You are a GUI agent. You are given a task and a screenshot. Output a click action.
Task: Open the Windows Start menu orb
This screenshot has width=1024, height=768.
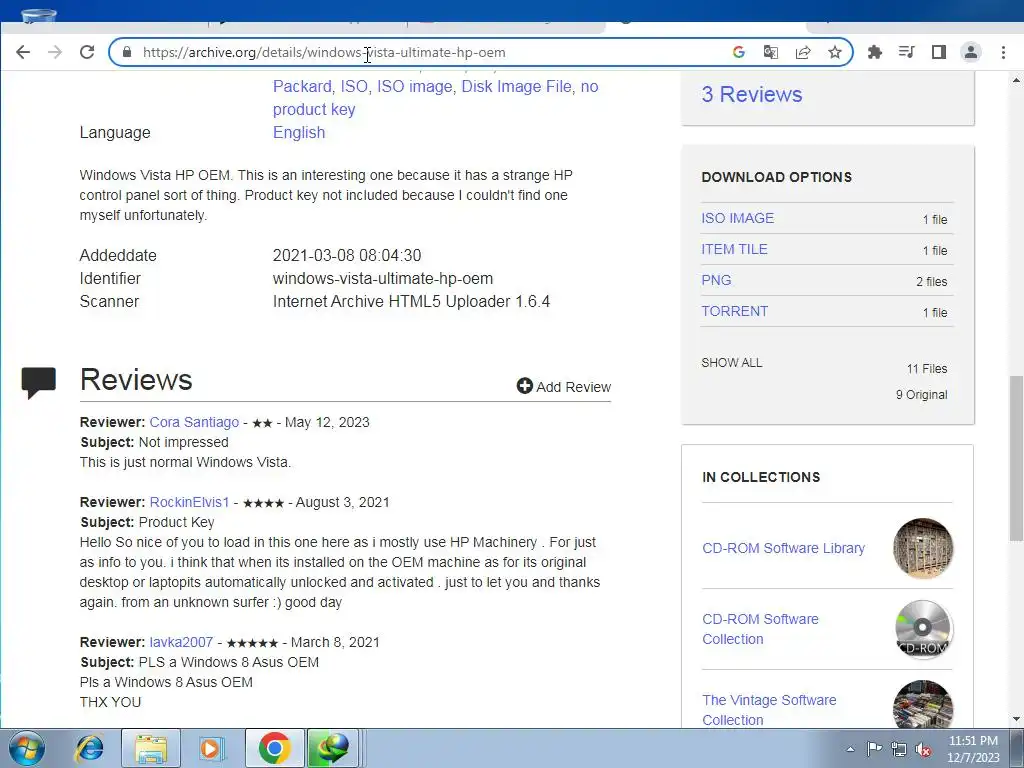(x=27, y=748)
